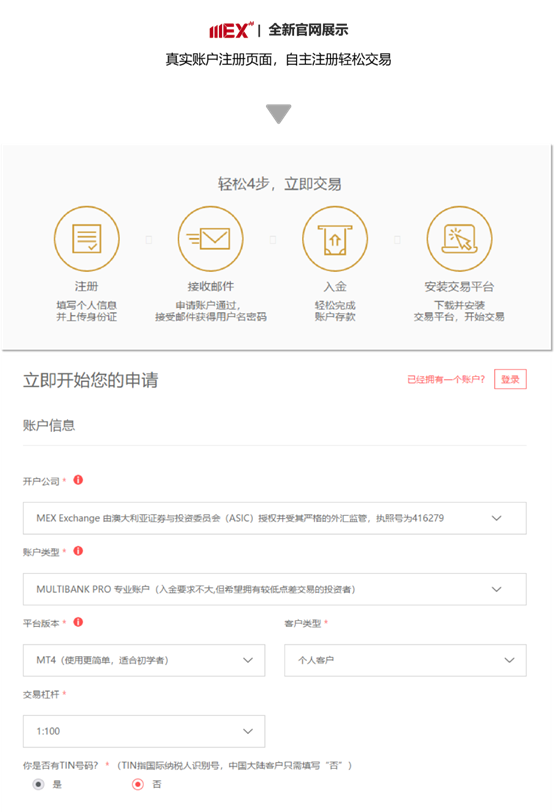Viewport: 555px width, 812px height.
Task: Click the 入金 step label
Action: pyautogui.click(x=335, y=286)
